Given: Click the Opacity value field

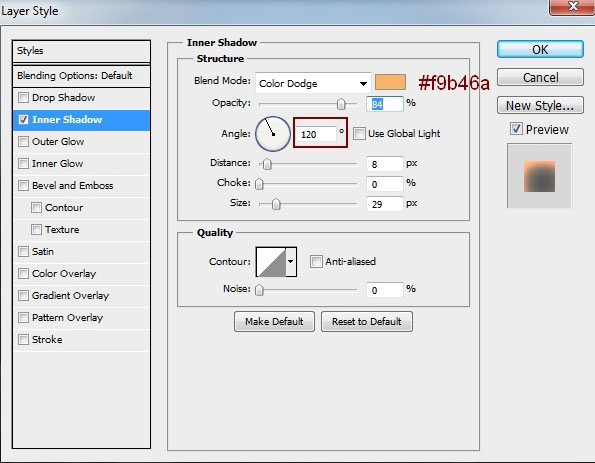Looking at the screenshot, I should click(384, 104).
